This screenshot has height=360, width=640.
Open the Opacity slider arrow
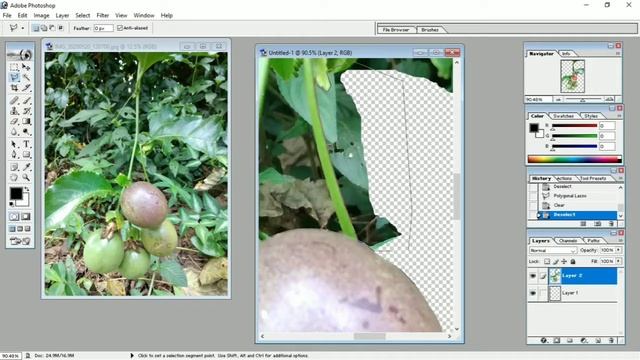pos(619,250)
